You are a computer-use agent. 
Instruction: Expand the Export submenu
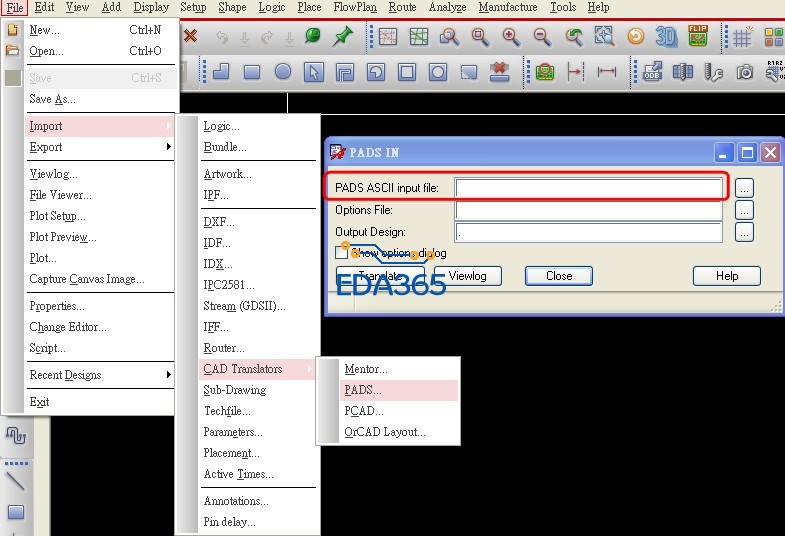tap(100, 147)
